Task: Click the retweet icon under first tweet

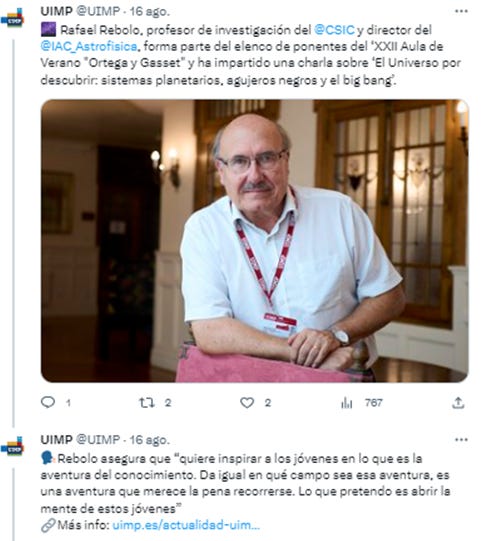Action: point(146,403)
